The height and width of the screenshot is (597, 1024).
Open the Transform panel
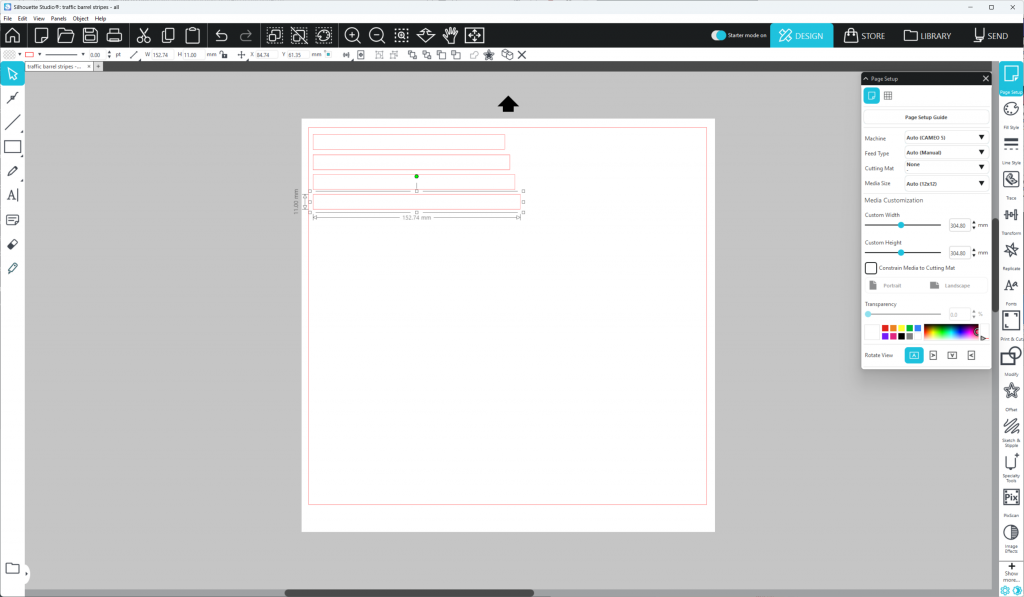1011,219
